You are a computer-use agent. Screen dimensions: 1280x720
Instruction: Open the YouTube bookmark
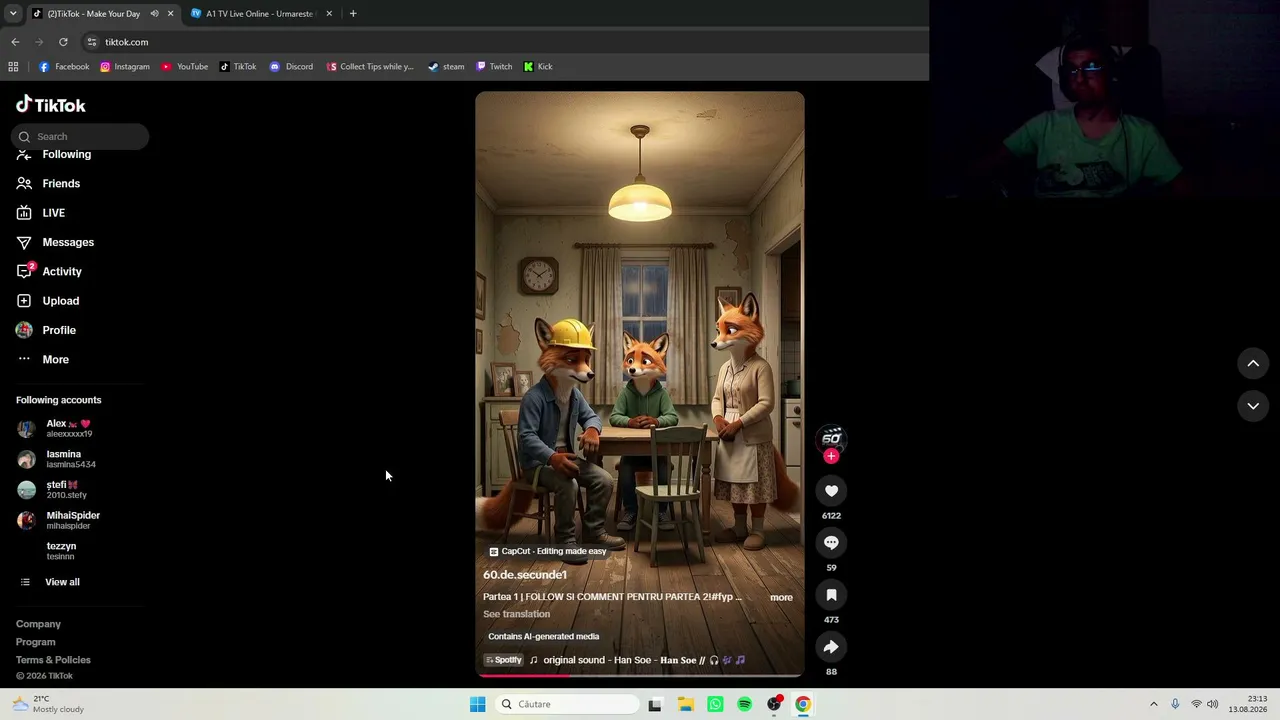[185, 67]
